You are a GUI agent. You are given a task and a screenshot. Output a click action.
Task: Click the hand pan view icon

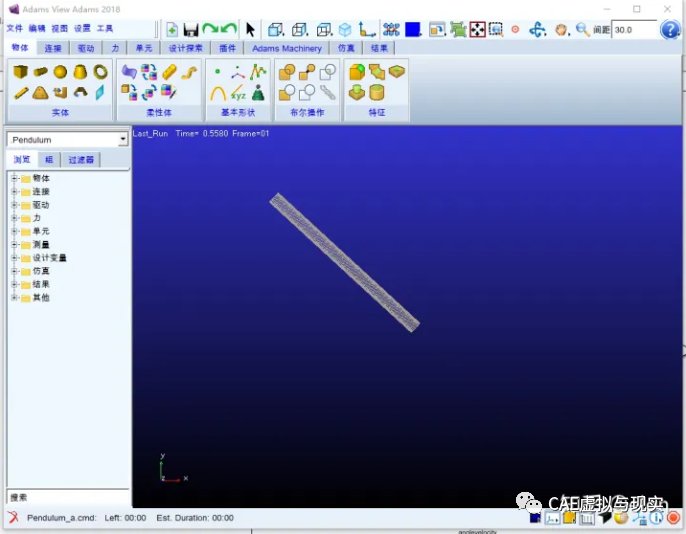point(561,30)
